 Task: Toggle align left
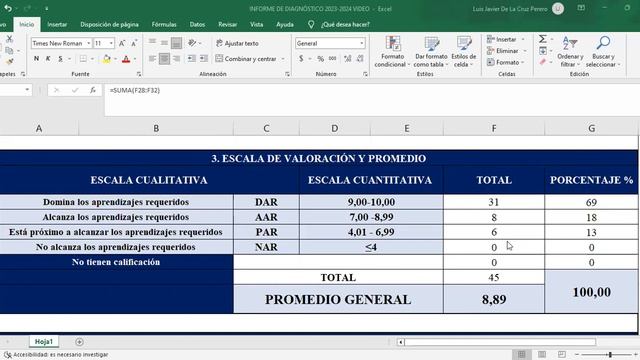[152, 59]
